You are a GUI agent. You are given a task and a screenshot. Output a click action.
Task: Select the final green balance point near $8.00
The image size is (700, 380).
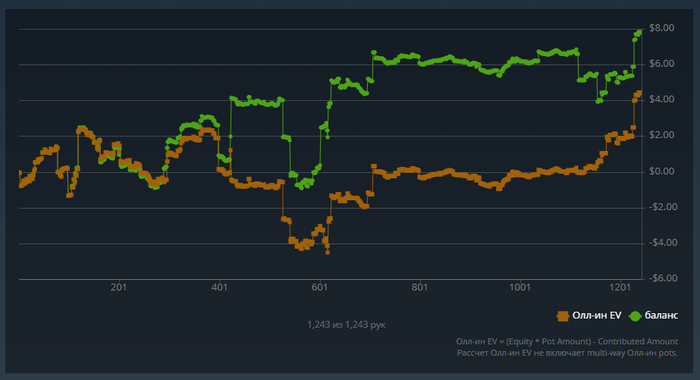point(639,32)
